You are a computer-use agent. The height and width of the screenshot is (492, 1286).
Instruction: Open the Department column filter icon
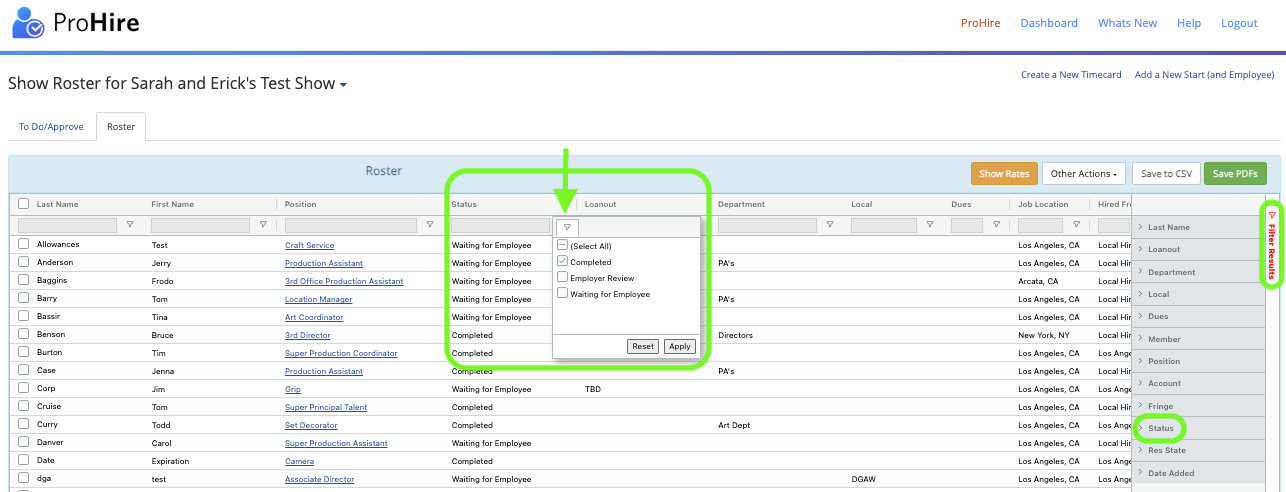(830, 226)
